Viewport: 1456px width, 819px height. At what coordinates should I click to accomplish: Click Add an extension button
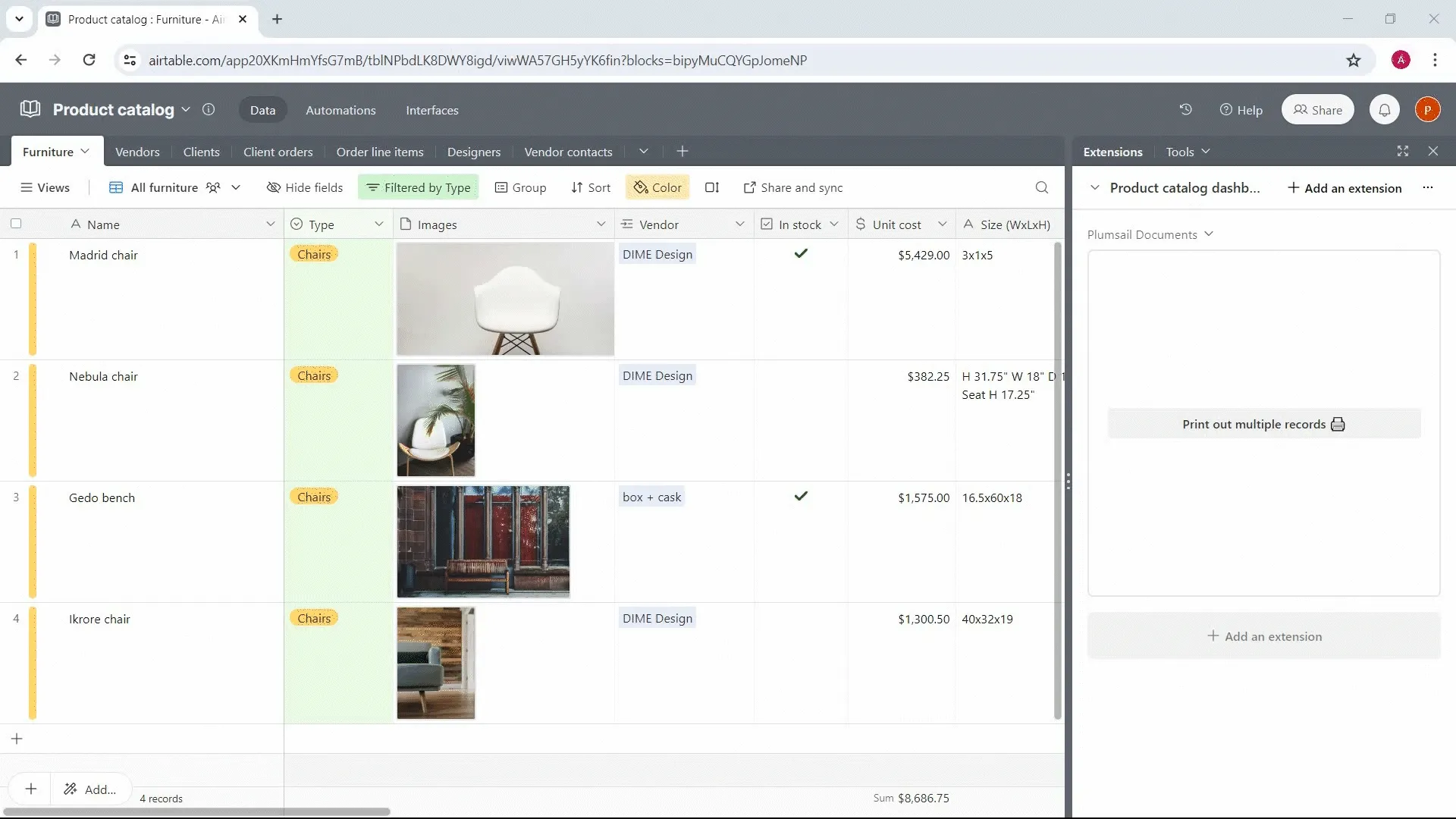[x=1344, y=188]
